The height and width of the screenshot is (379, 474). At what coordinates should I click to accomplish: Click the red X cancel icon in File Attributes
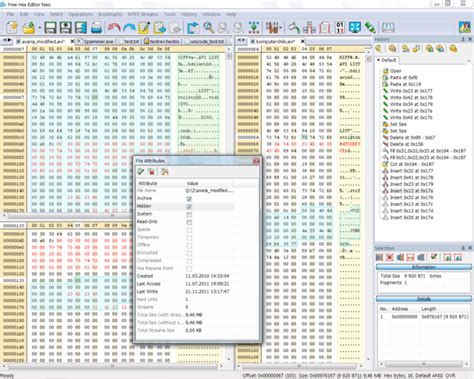click(152, 172)
